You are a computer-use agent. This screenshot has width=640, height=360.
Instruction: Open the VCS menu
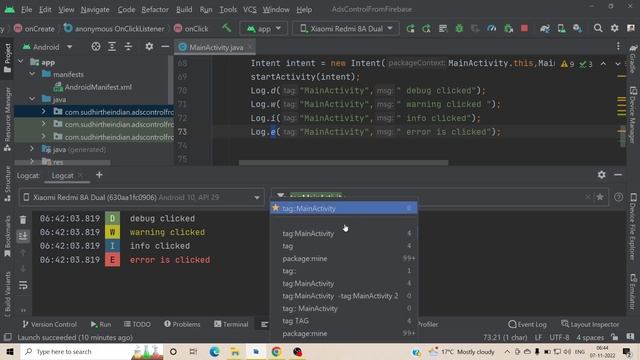click(x=250, y=9)
